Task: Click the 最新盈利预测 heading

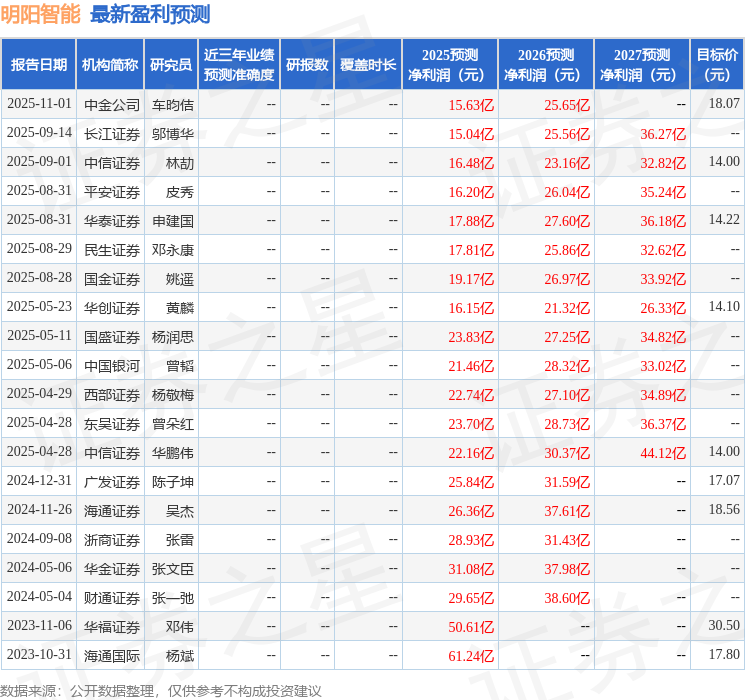Action: click(150, 15)
